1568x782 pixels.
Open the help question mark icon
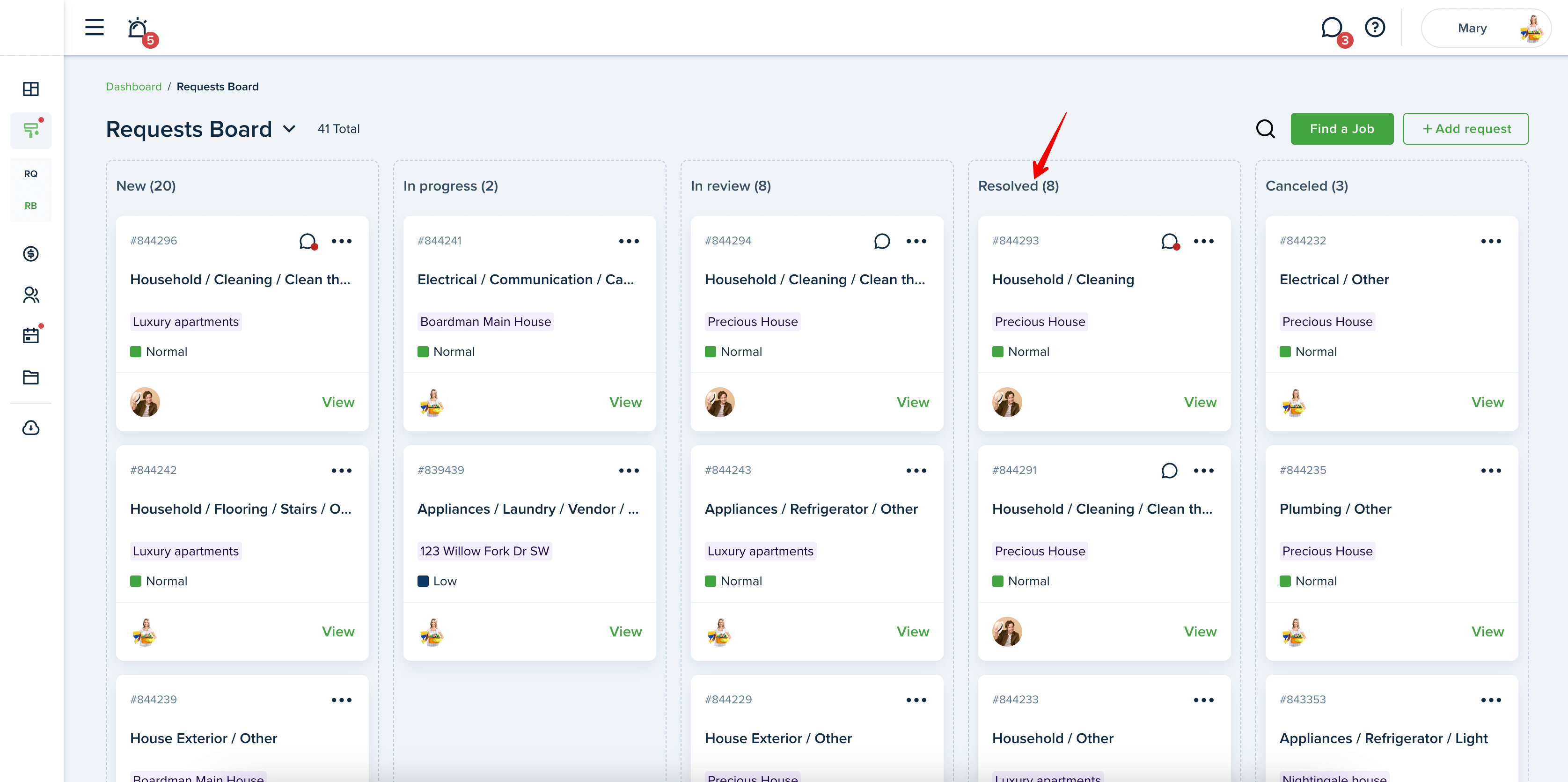(1375, 28)
